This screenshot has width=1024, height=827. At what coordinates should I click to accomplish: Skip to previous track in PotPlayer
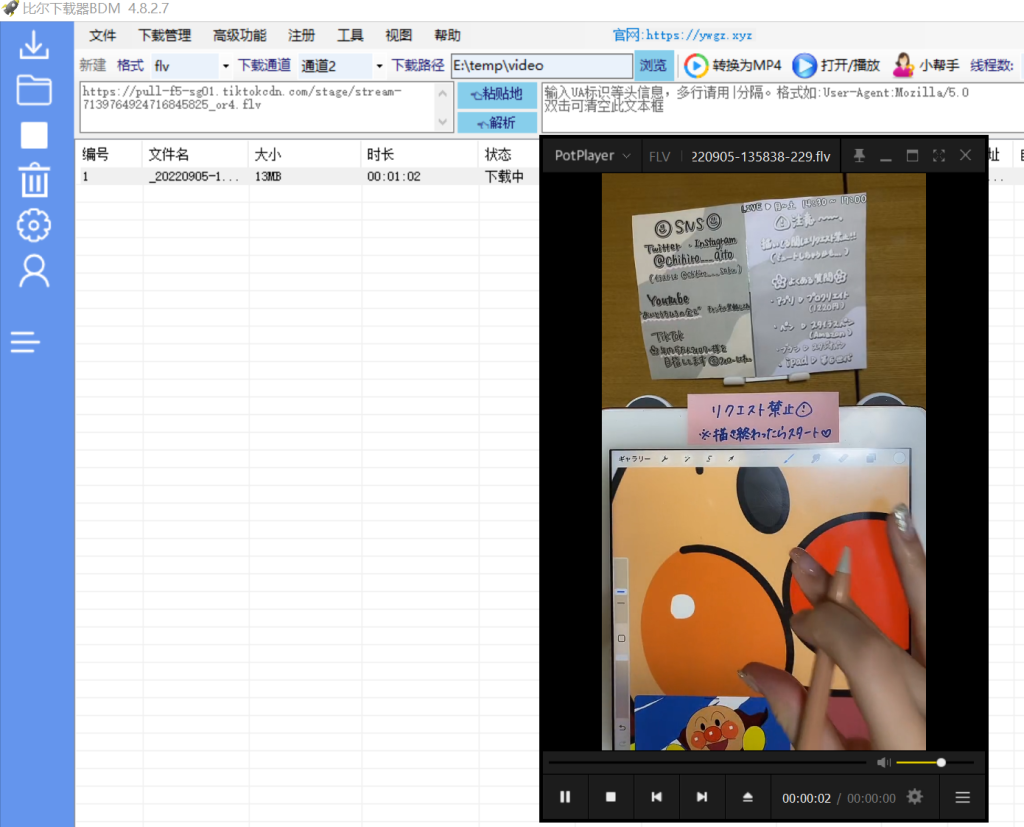pyautogui.click(x=656, y=796)
